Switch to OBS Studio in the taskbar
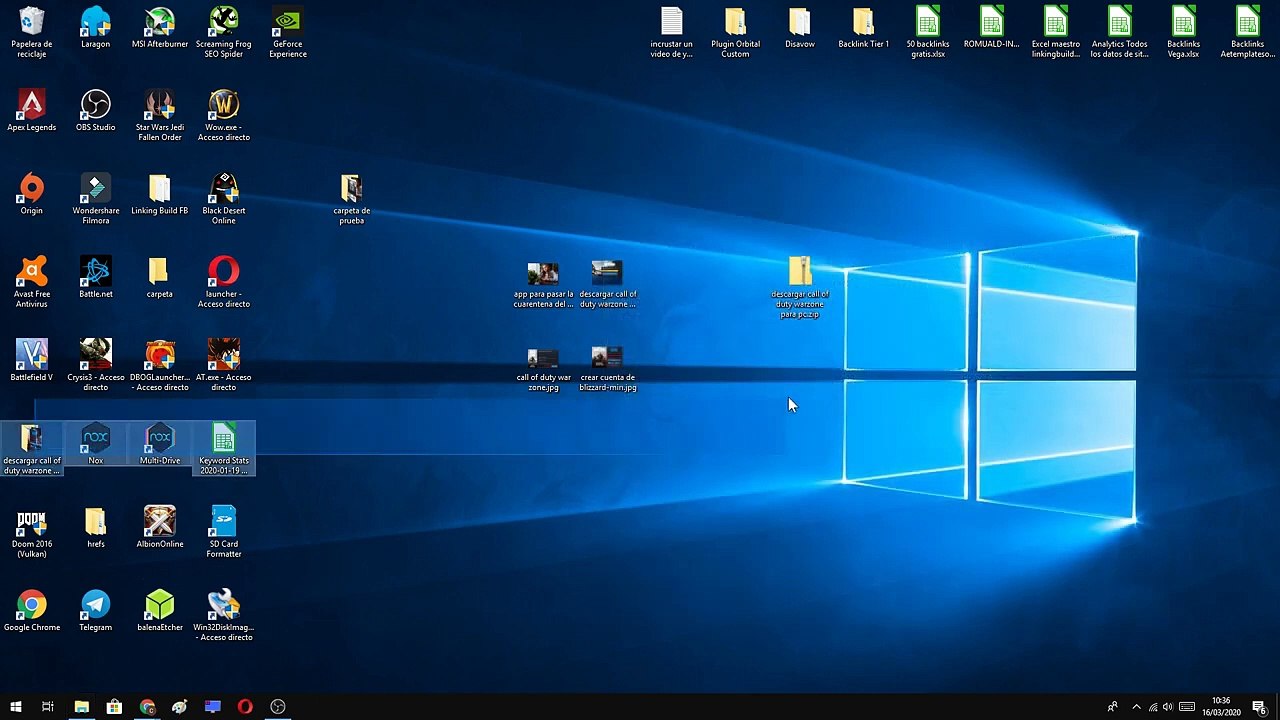Image resolution: width=1280 pixels, height=720 pixels. [278, 707]
